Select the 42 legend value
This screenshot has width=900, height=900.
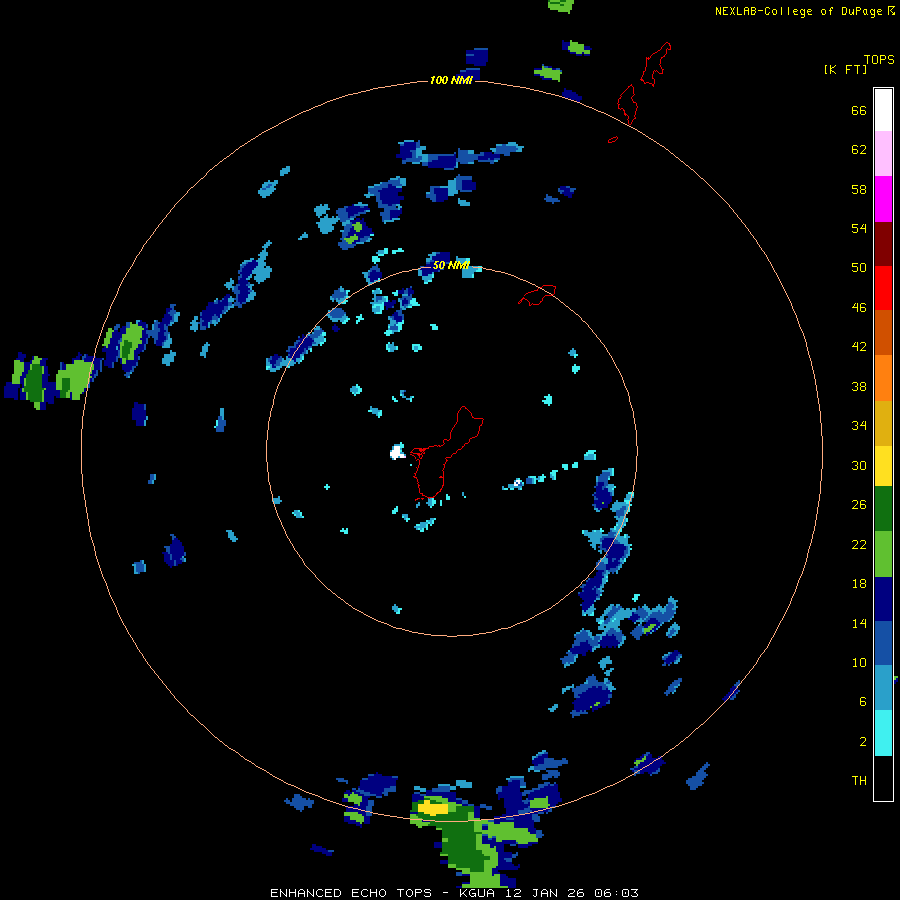[x=859, y=346]
